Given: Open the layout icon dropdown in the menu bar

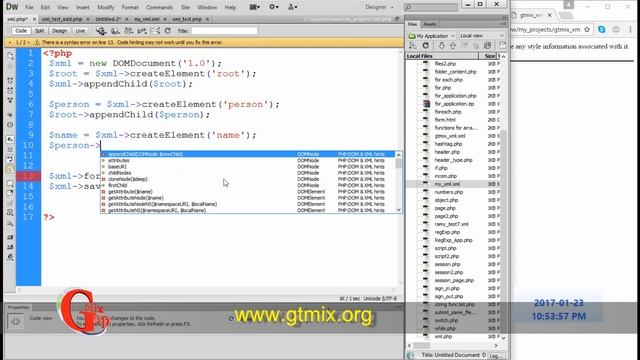Looking at the screenshot, I should point(255,7).
